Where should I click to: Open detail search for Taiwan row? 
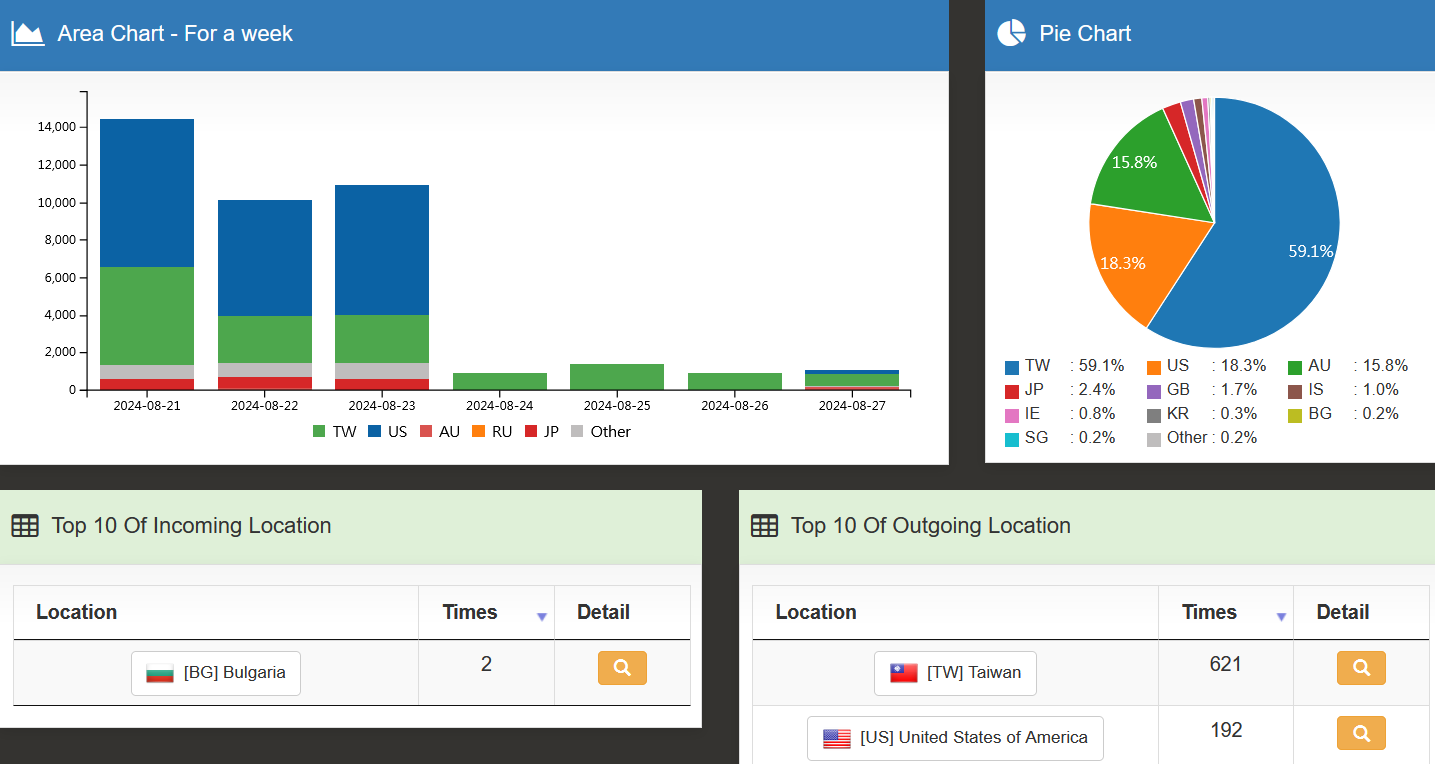pyautogui.click(x=1361, y=668)
